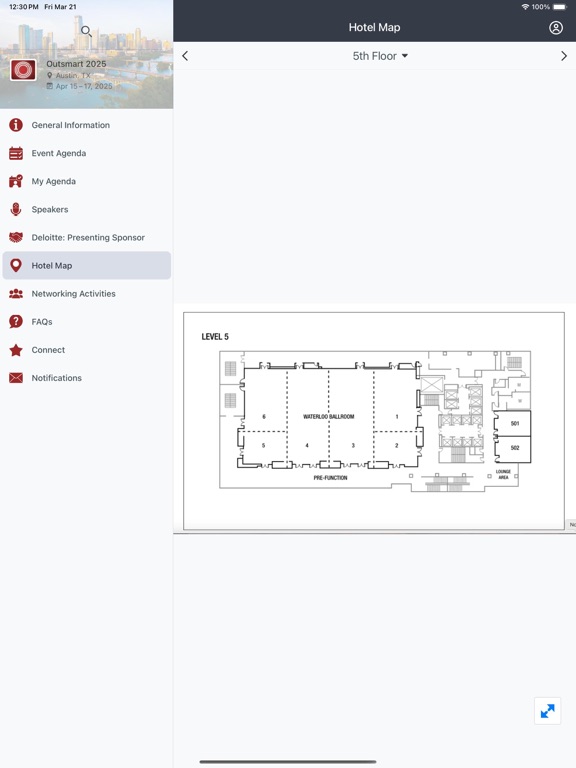
Task: Select Hotel Map menu item
Action: [87, 265]
